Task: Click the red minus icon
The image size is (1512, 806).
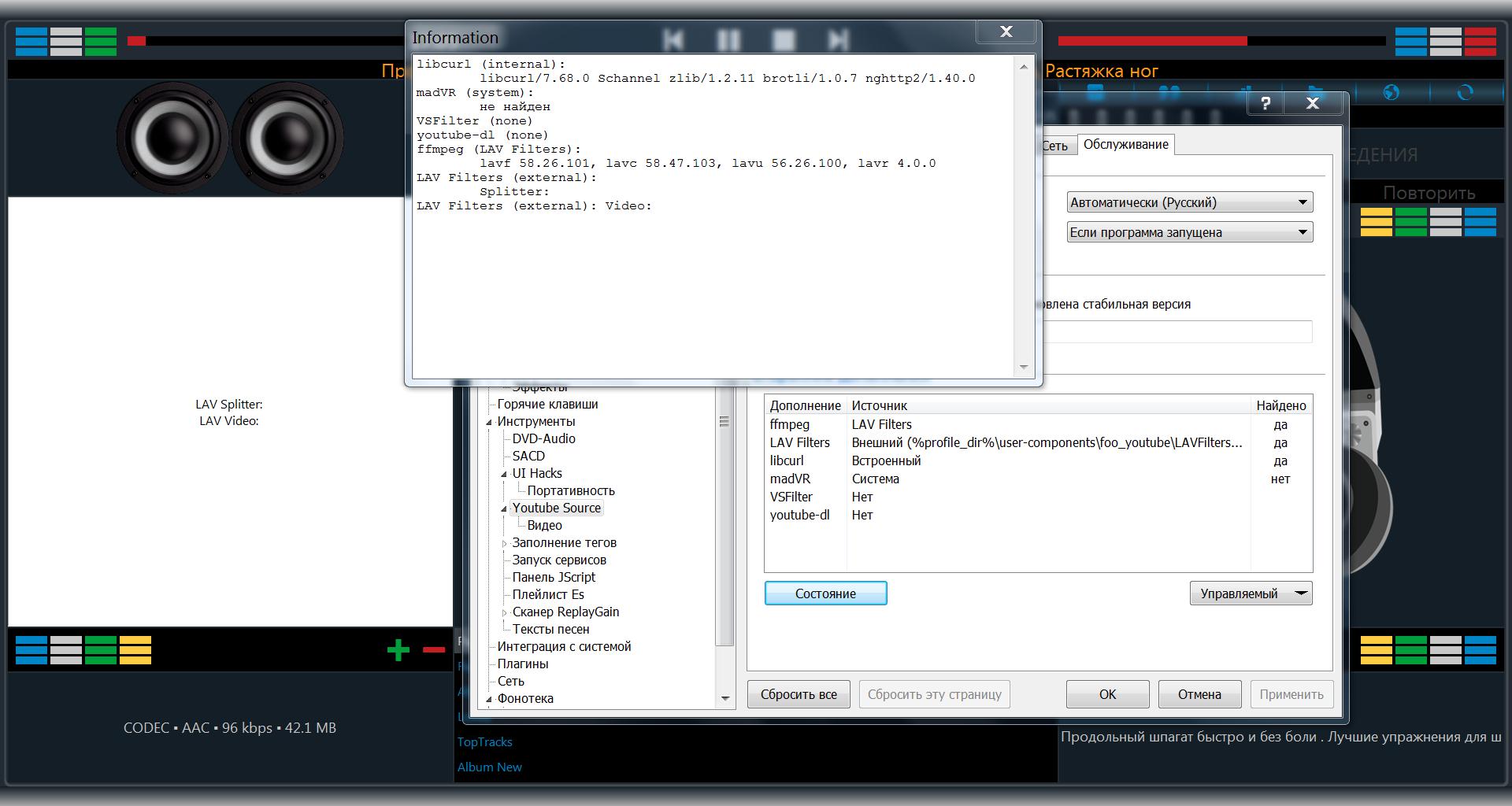Action: point(434,650)
